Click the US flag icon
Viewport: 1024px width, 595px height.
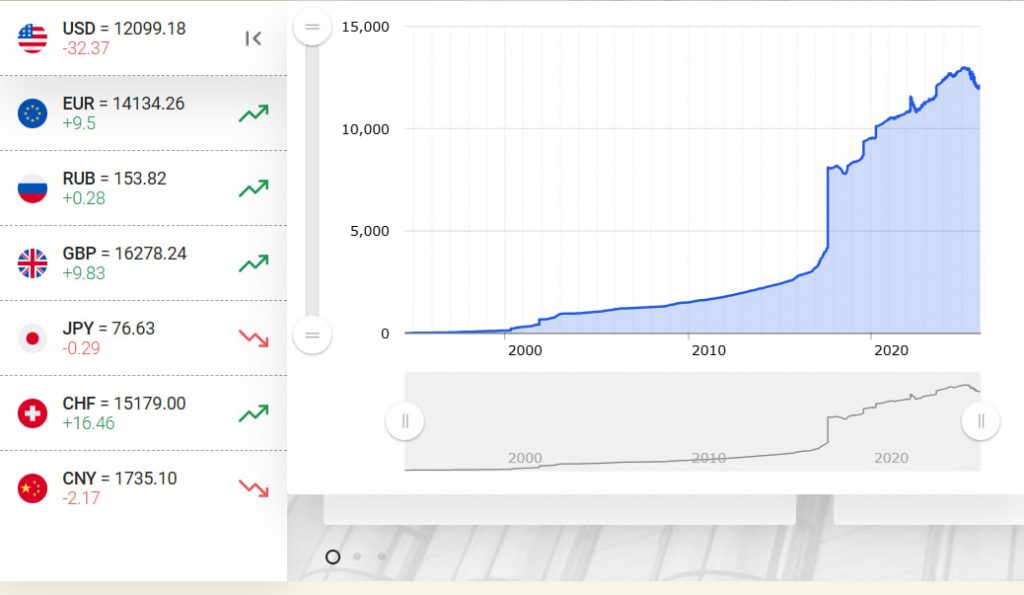tap(32, 38)
